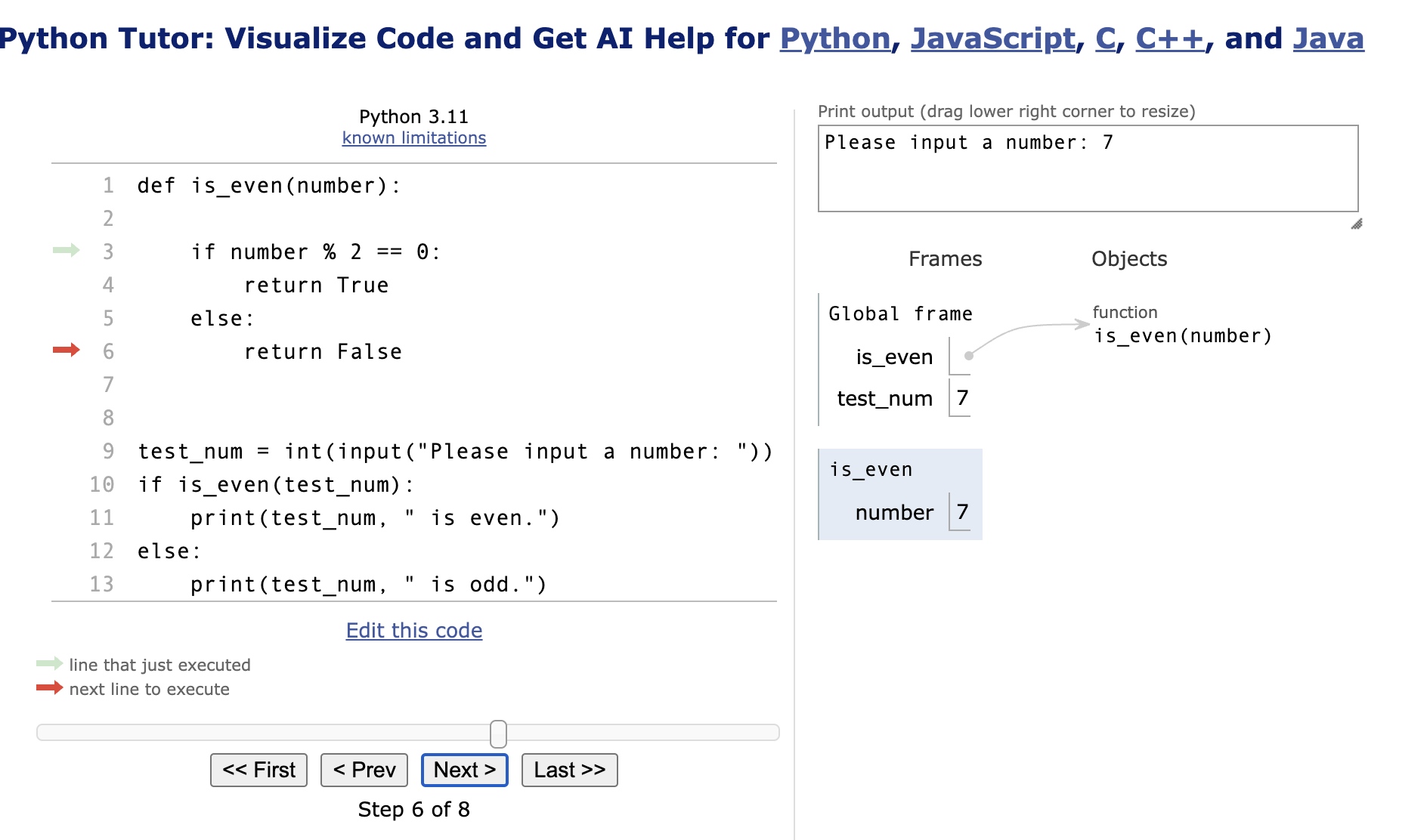Open the C++ link in the page title
The height and width of the screenshot is (840, 1427).
[x=1170, y=39]
